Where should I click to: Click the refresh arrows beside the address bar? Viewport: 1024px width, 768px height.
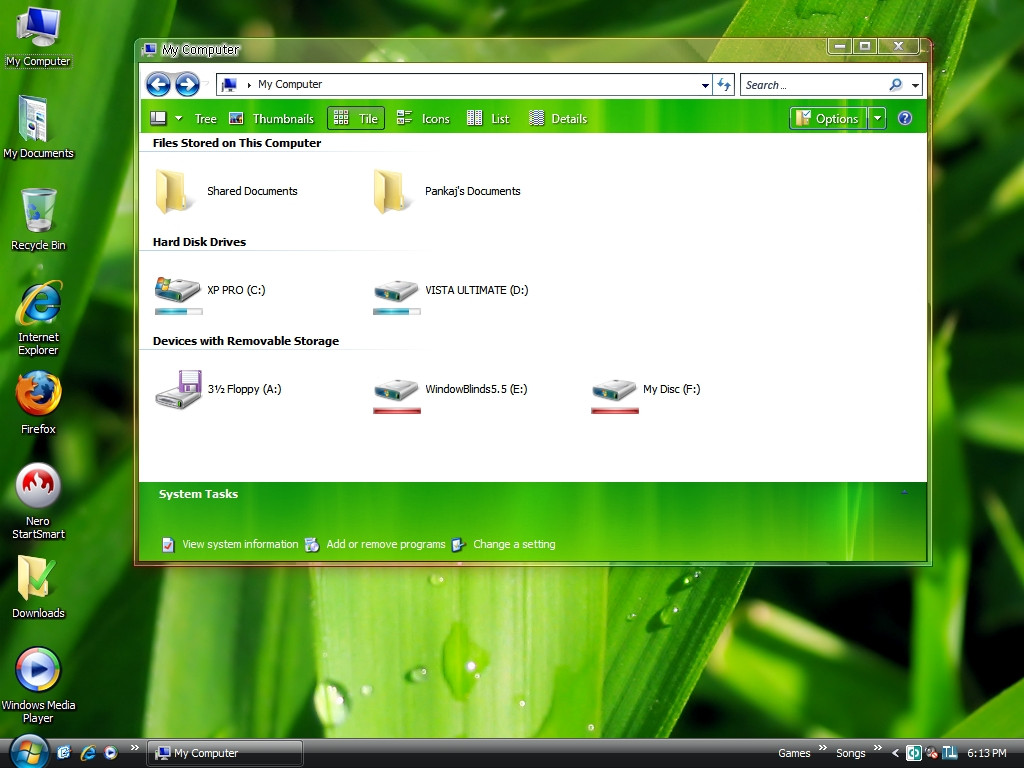click(x=724, y=84)
